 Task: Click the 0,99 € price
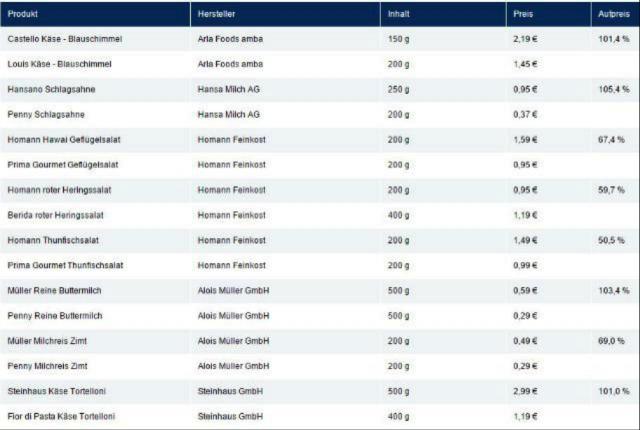(x=525, y=266)
